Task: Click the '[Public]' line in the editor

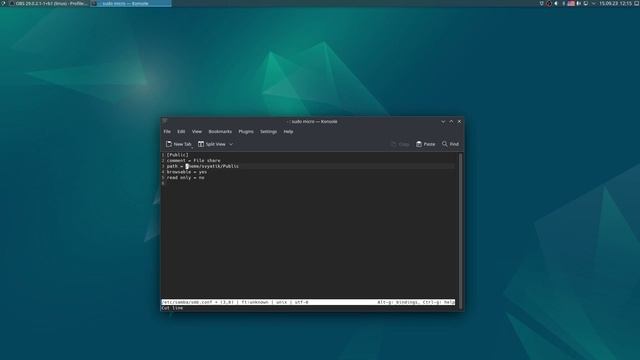Action: pos(178,155)
